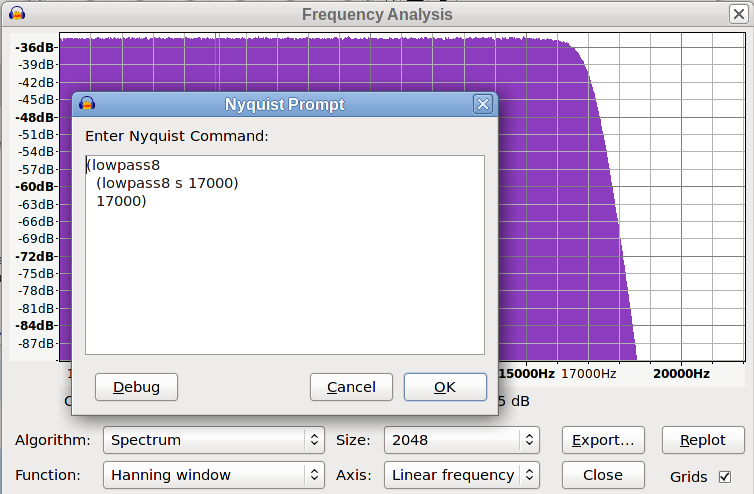Image resolution: width=754 pixels, height=494 pixels.
Task: Click the Export... button
Action: (x=603, y=440)
